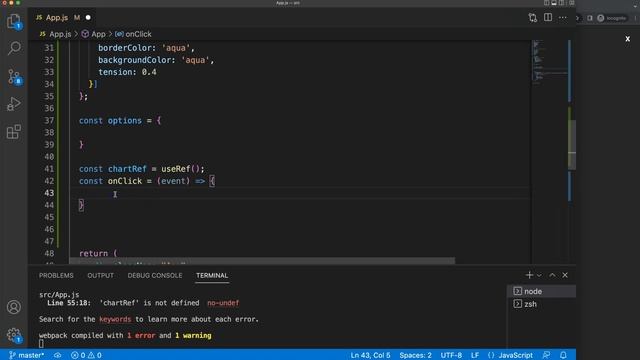Screen dimensions: 640x360
Task: Select the node terminal instance
Action: tap(541, 291)
